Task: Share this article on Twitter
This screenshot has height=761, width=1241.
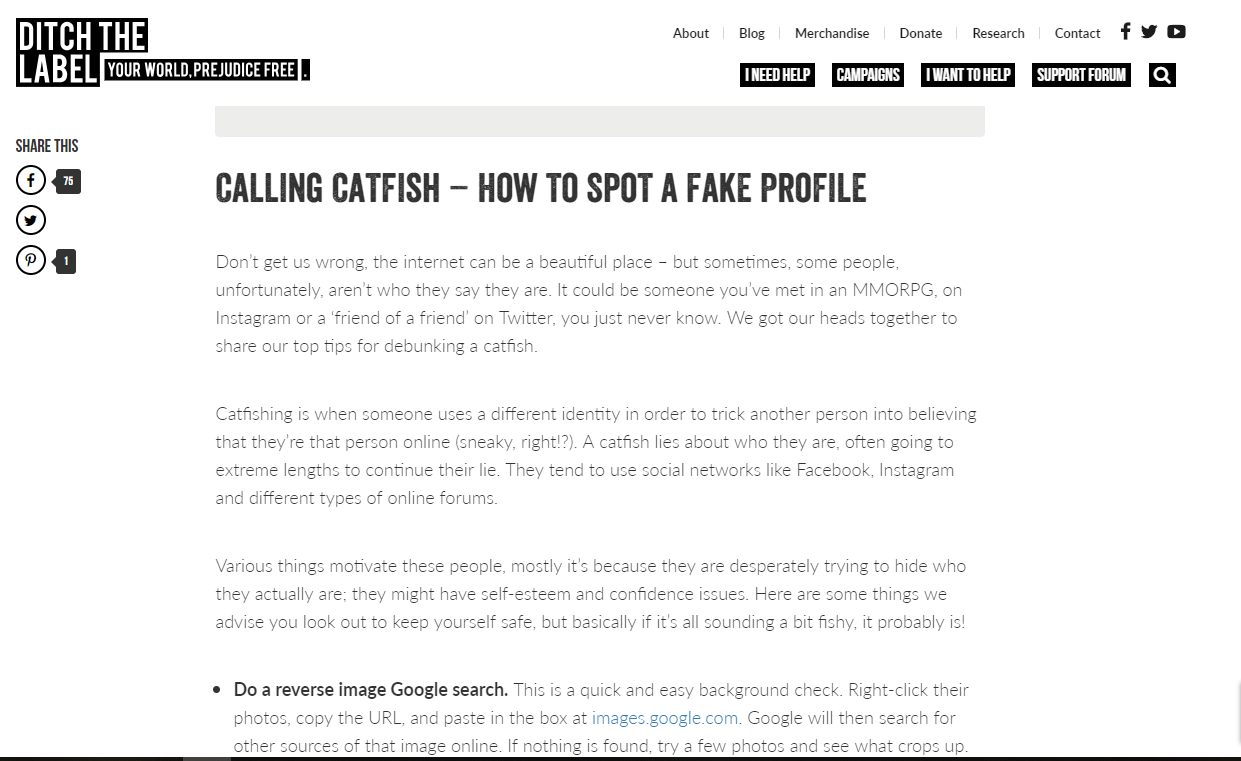Action: point(31,220)
